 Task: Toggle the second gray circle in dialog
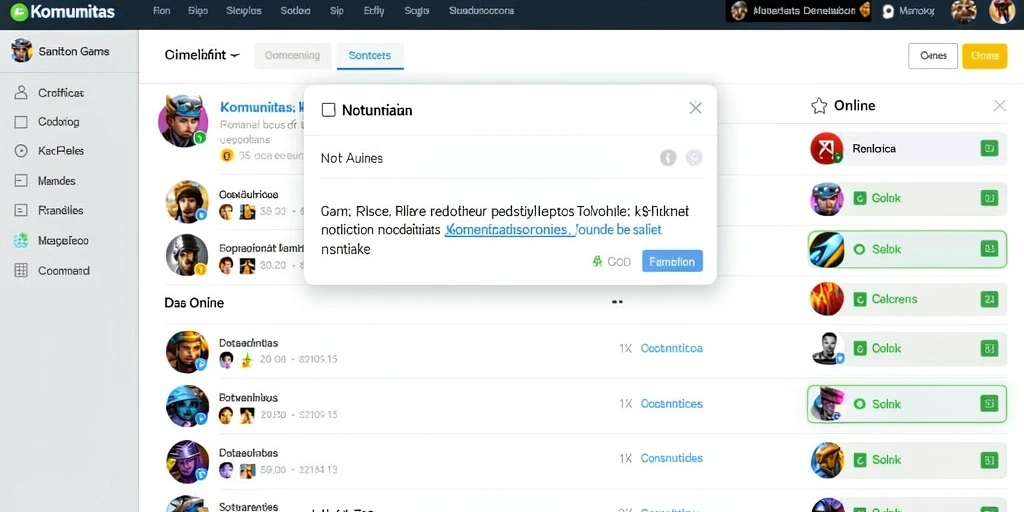[694, 157]
